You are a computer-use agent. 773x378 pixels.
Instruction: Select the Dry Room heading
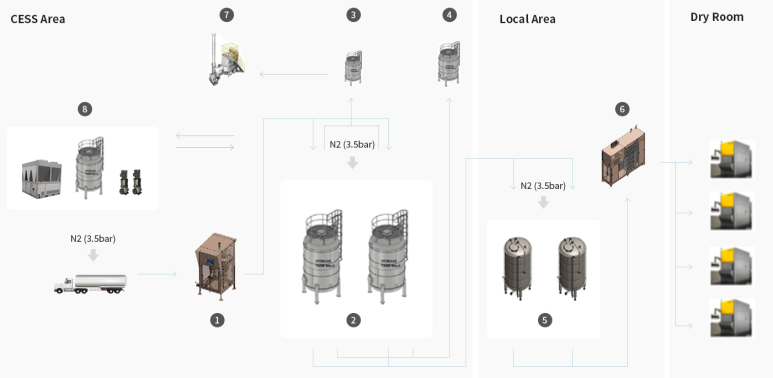click(717, 17)
